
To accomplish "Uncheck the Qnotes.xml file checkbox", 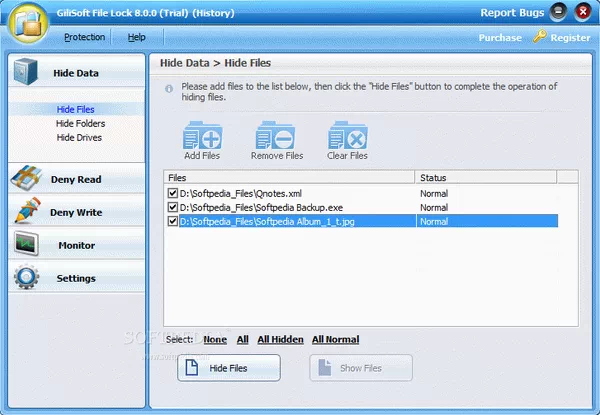I will click(x=173, y=192).
